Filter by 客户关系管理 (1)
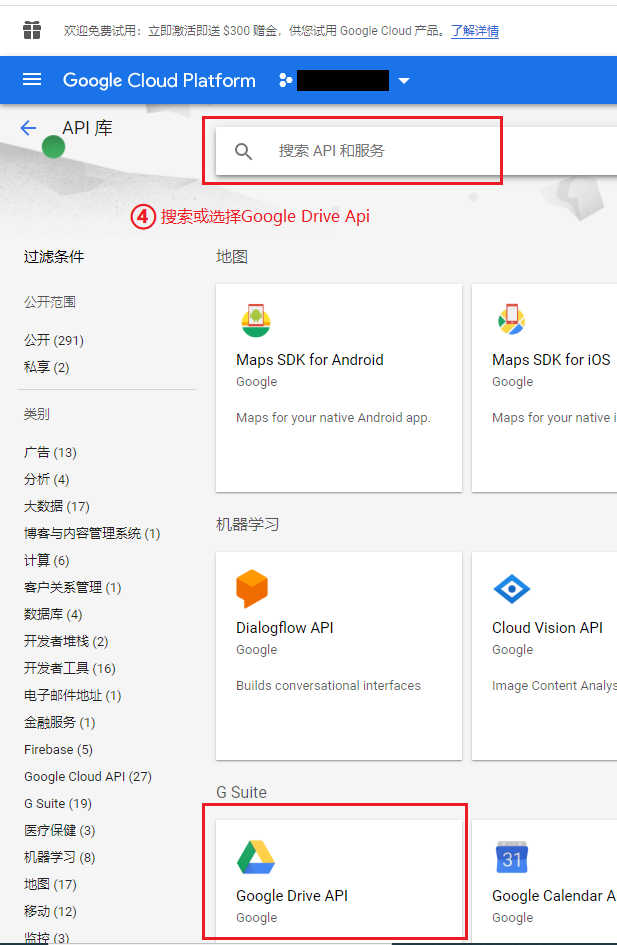 click(72, 588)
